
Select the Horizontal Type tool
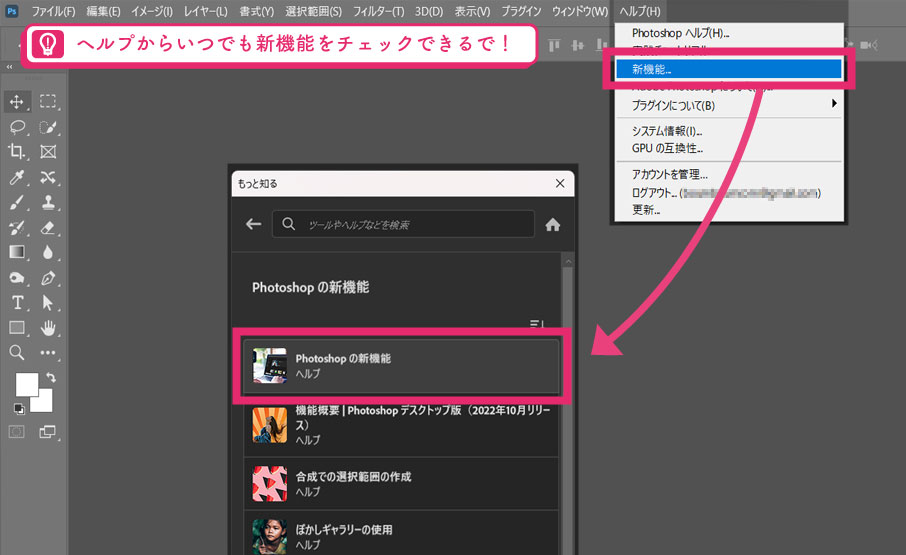click(x=17, y=303)
